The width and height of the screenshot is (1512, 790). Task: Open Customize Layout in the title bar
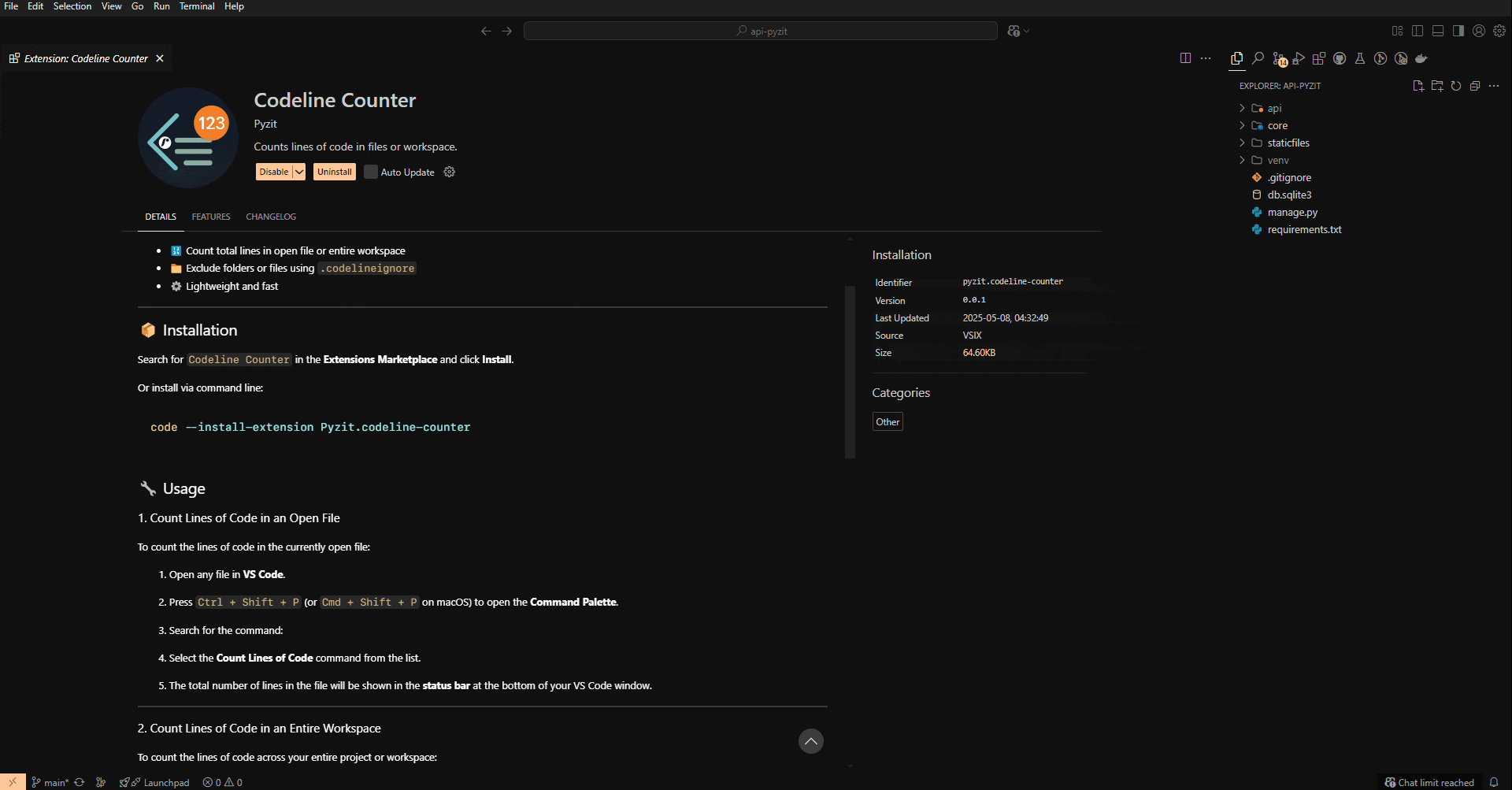(x=1397, y=31)
